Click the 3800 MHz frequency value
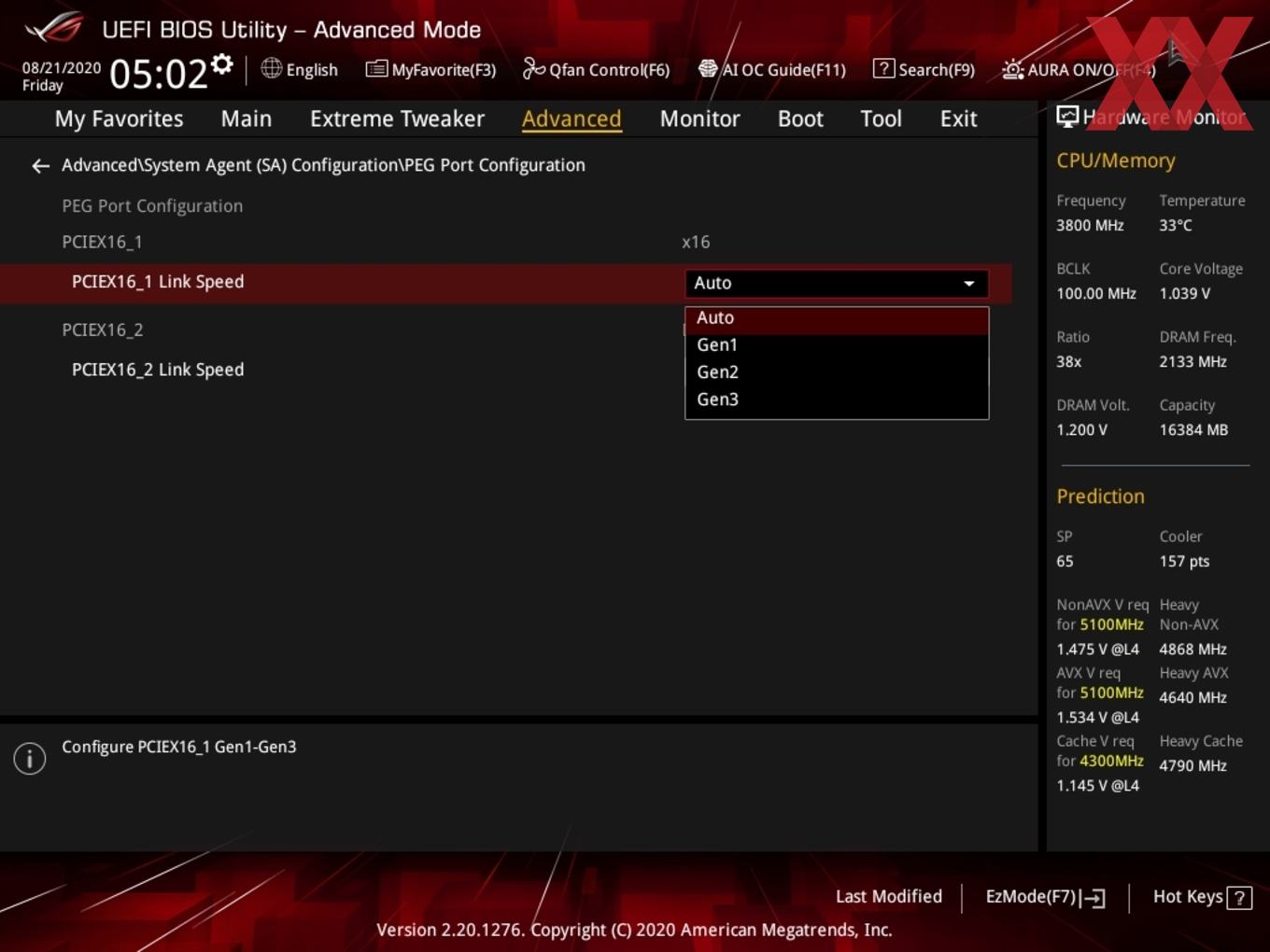This screenshot has height=952, width=1270. point(1090,226)
